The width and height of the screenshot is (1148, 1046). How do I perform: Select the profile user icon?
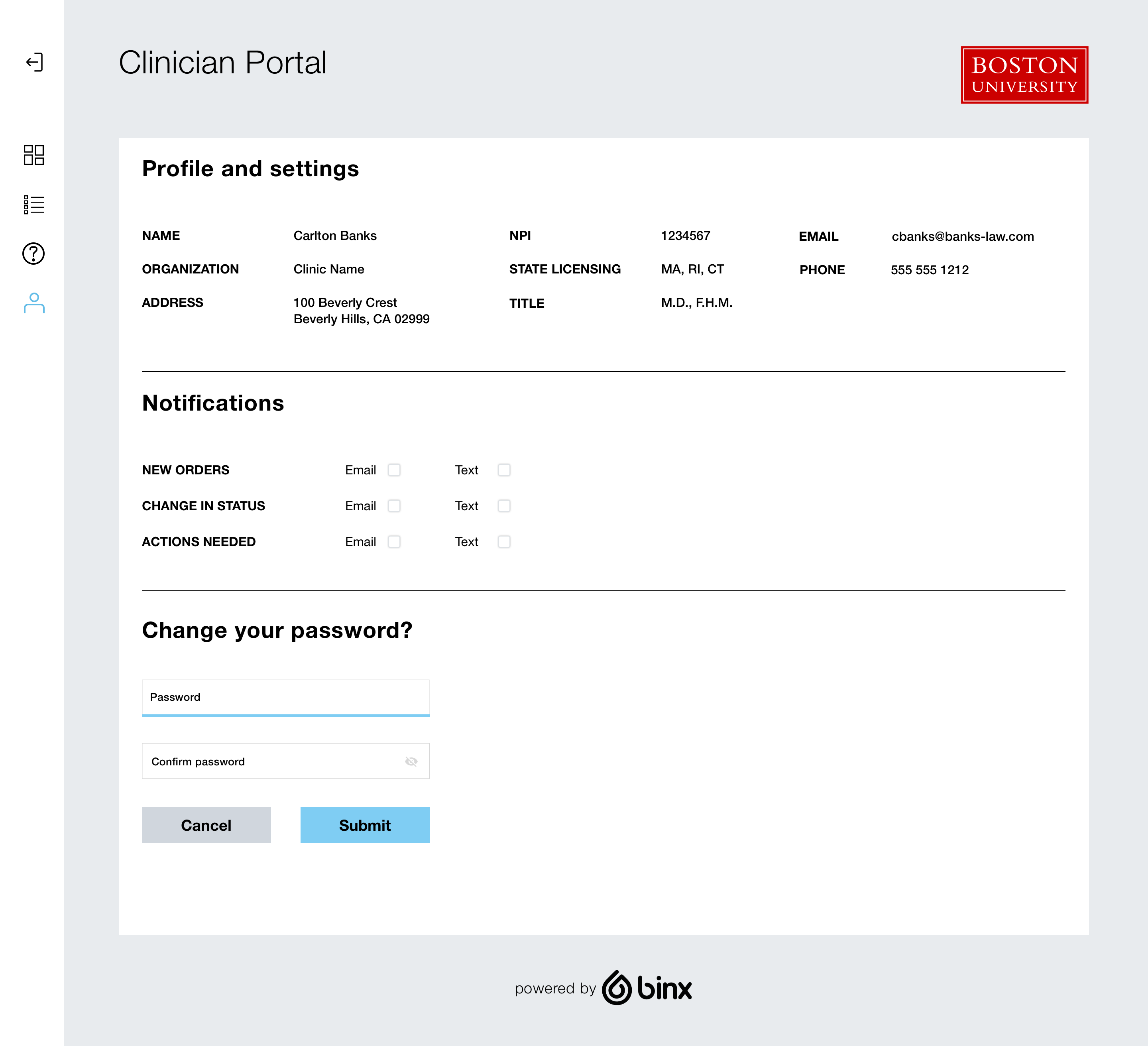click(34, 303)
